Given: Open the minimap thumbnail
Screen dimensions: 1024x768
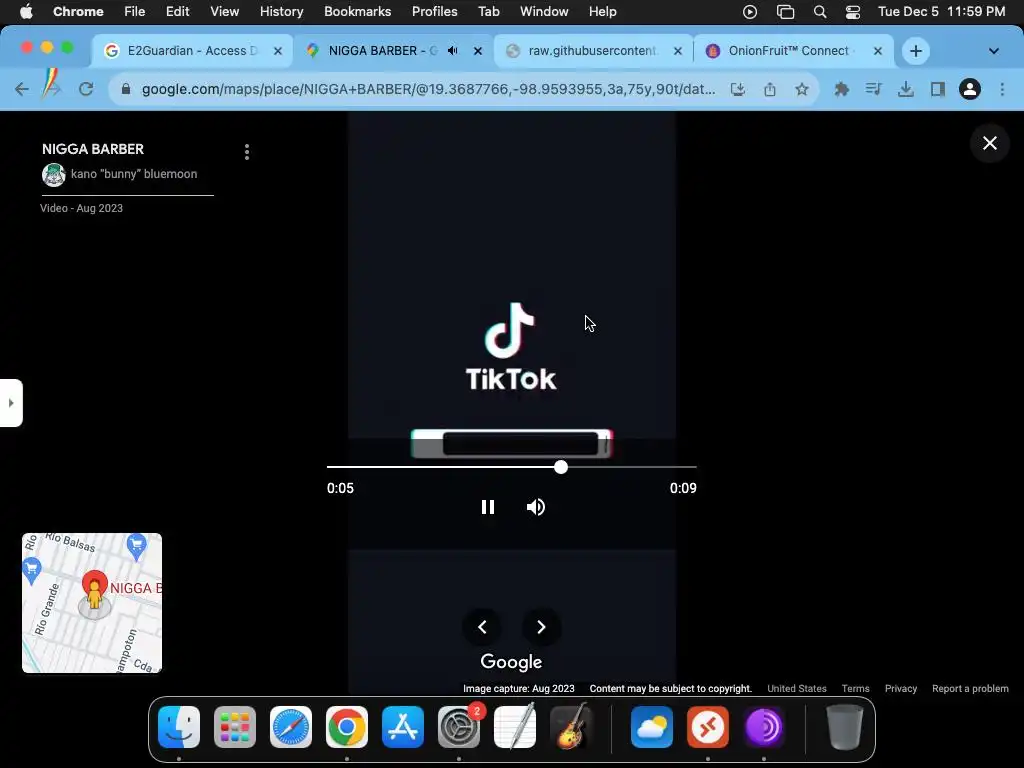Looking at the screenshot, I should tap(92, 603).
